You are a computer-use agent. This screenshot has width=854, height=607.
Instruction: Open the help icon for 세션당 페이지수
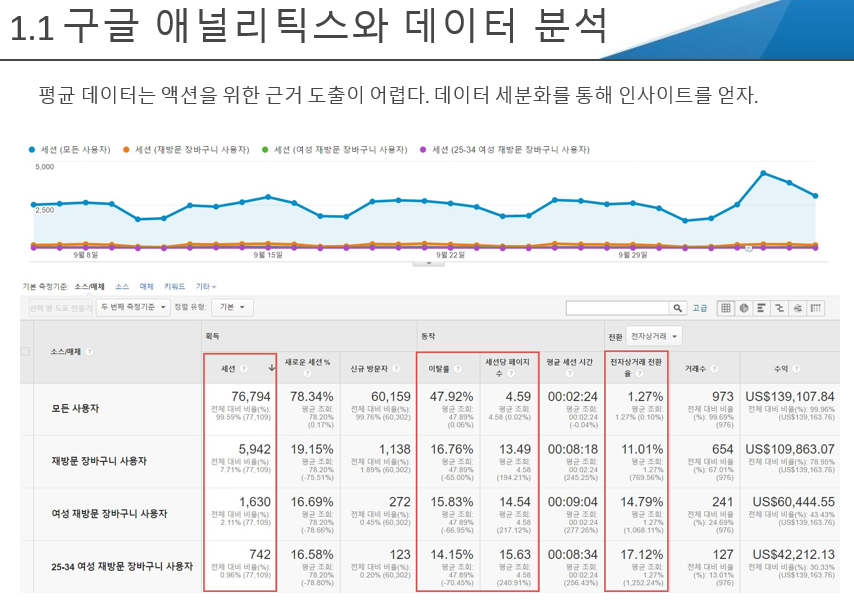(x=511, y=373)
